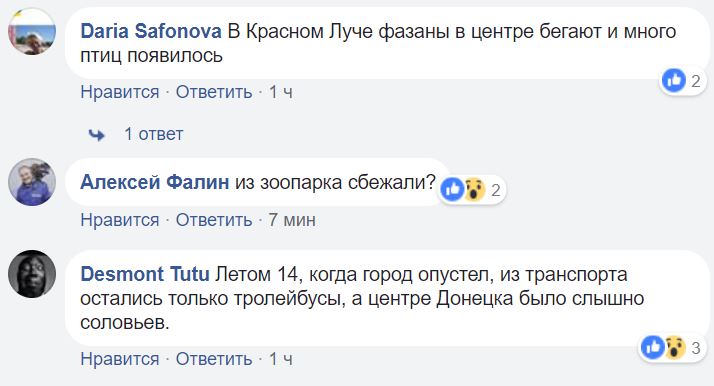Screen dimensions: 714x386
Task: Like Desmont Tutu's comment via 'Нравится'
Action: pyautogui.click(x=120, y=359)
